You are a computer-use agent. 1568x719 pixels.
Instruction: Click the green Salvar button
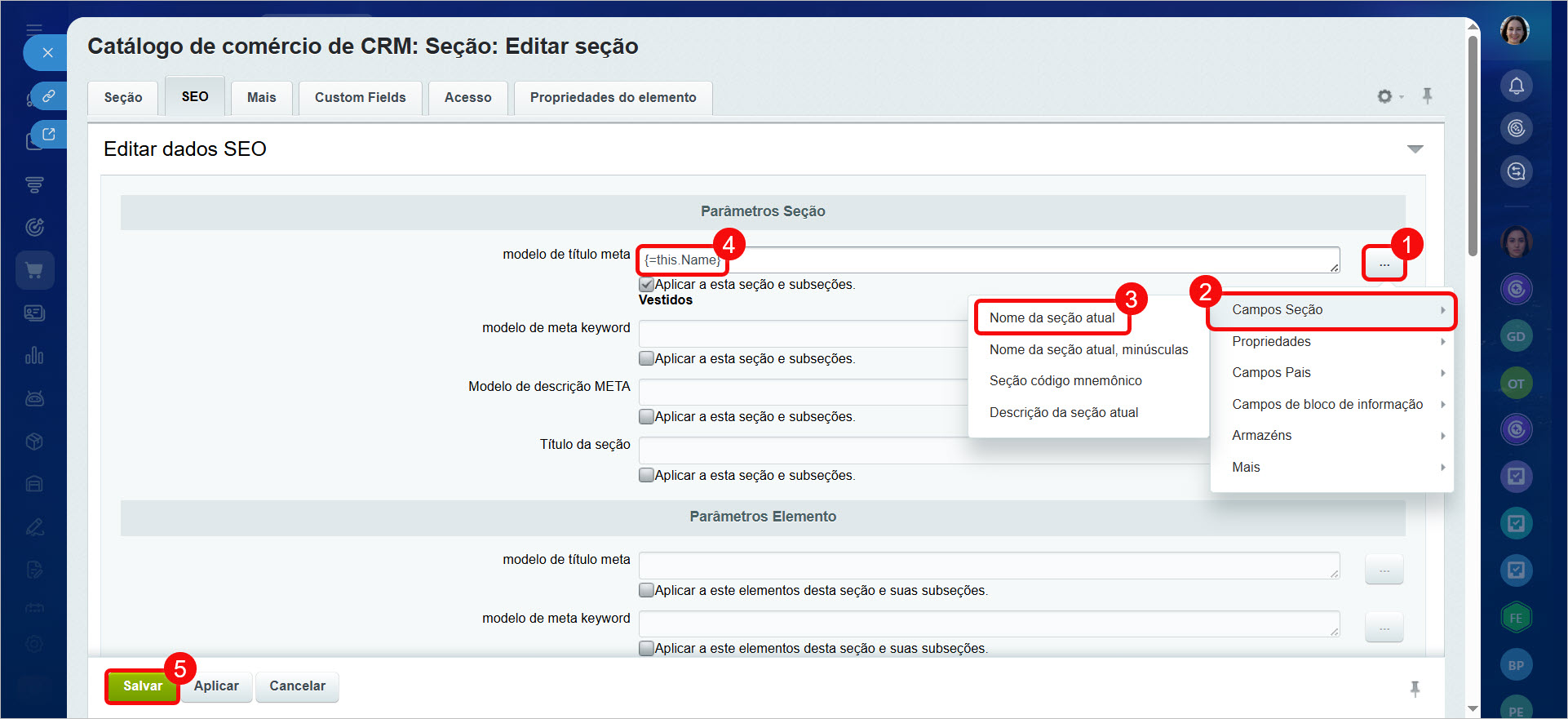[x=142, y=686]
